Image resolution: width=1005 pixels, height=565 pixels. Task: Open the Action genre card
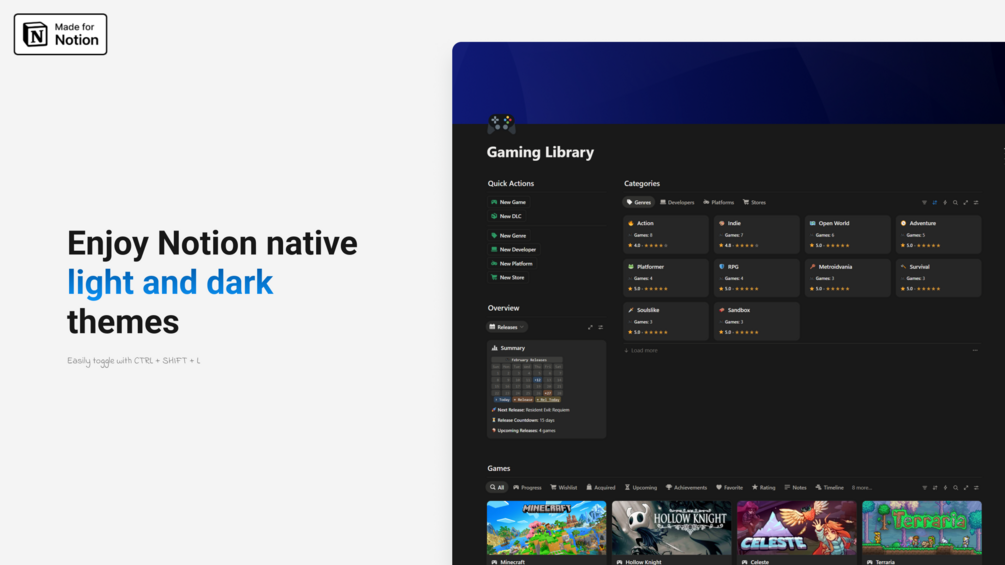(665, 234)
